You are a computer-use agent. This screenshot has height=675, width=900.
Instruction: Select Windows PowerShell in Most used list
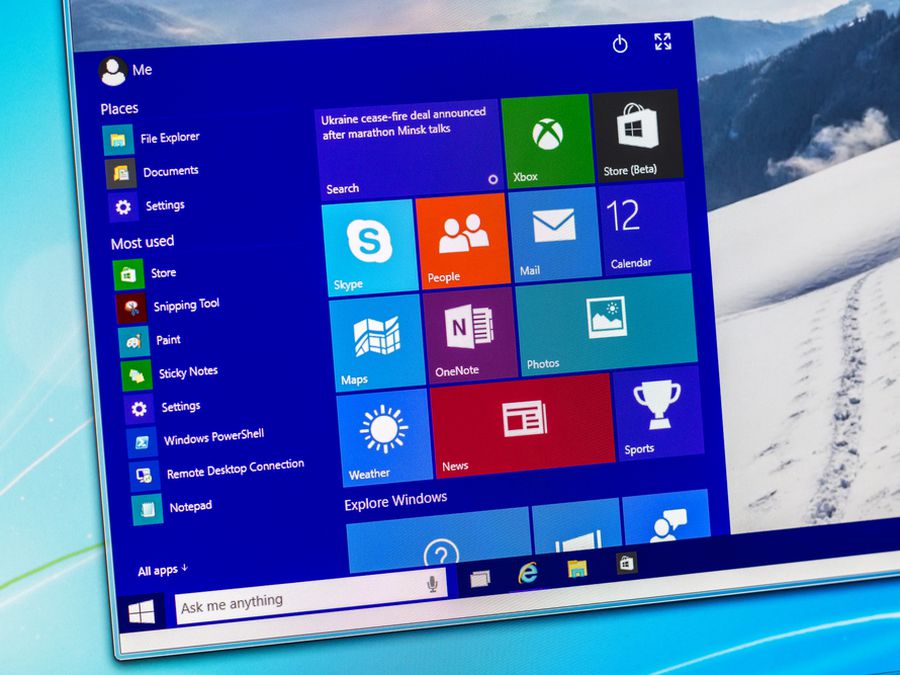click(212, 438)
